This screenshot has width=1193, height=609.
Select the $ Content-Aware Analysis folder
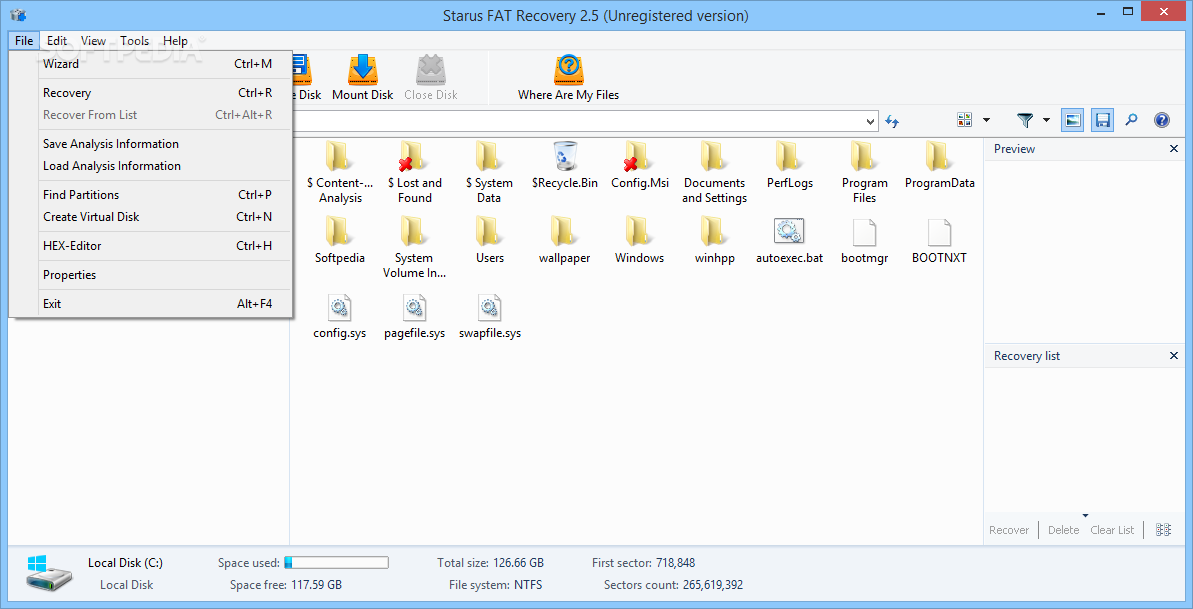pyautogui.click(x=340, y=172)
